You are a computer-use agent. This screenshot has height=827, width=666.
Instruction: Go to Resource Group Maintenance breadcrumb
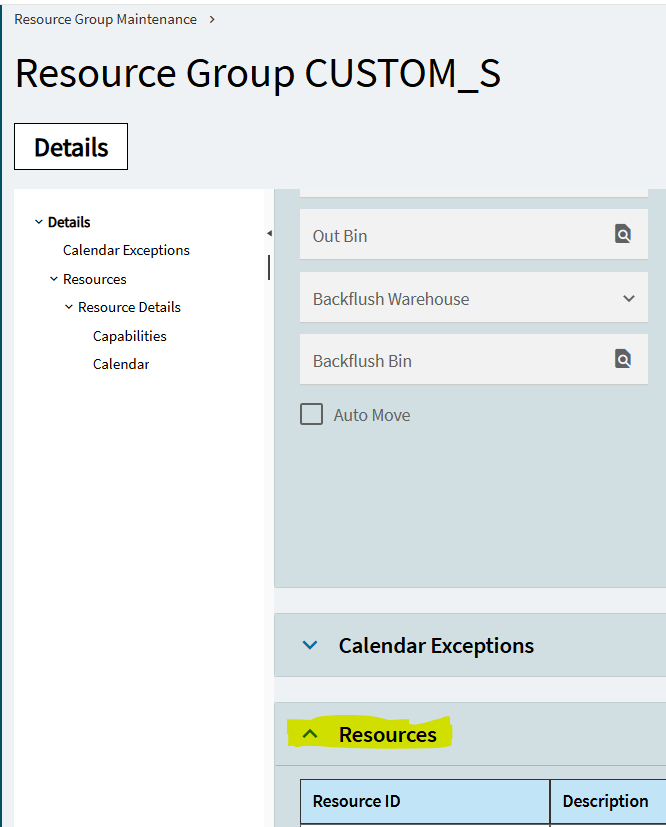click(x=105, y=19)
